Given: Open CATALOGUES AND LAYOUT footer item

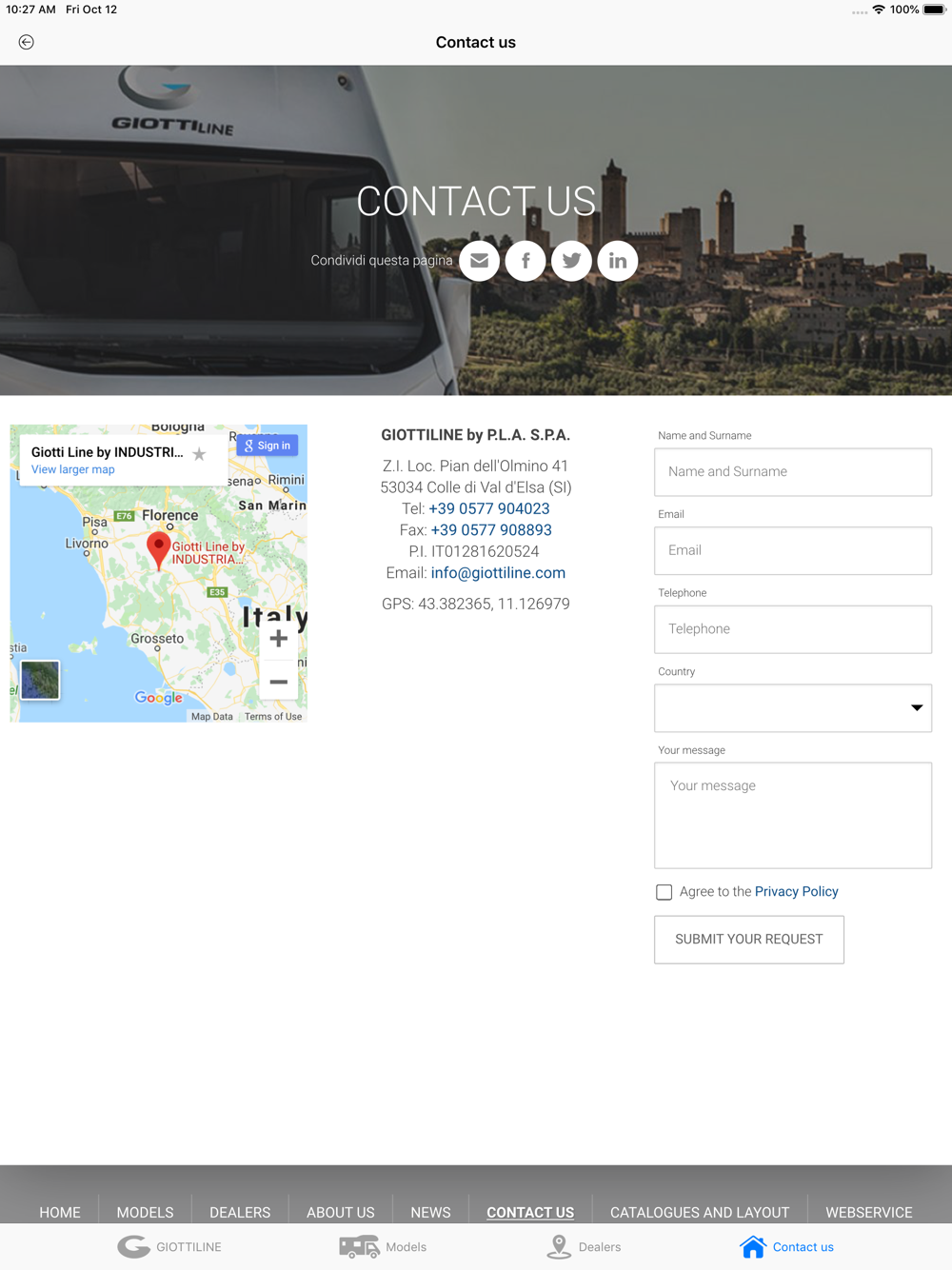Looking at the screenshot, I should (x=700, y=1213).
